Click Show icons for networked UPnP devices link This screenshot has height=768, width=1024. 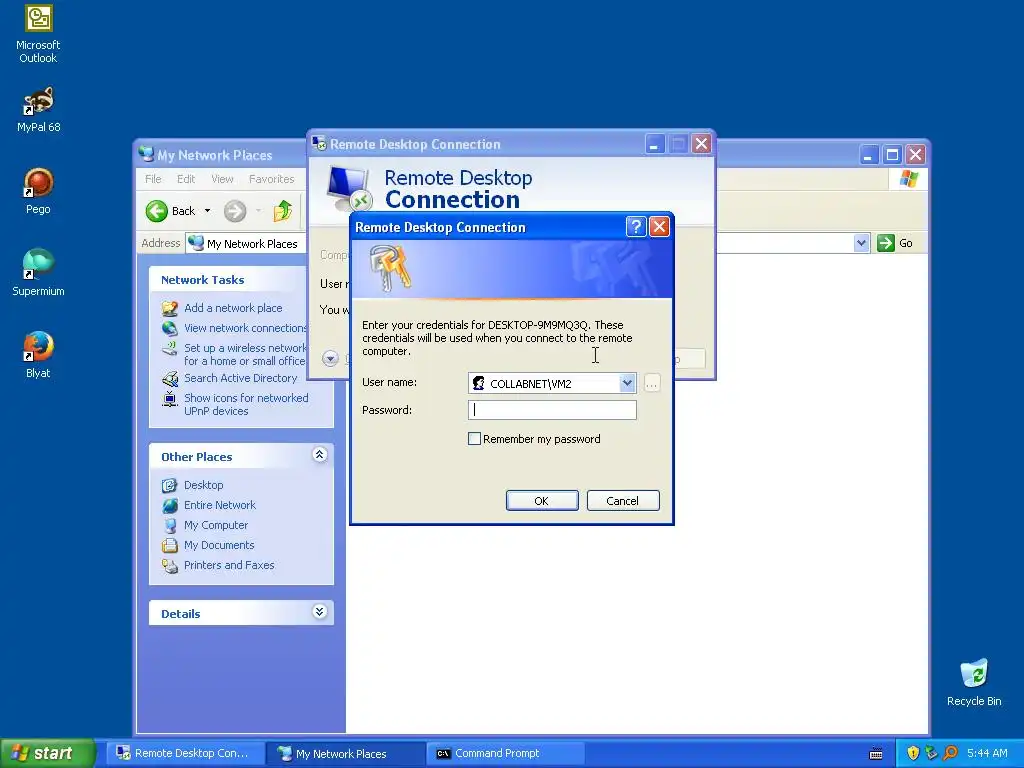[x=246, y=405]
